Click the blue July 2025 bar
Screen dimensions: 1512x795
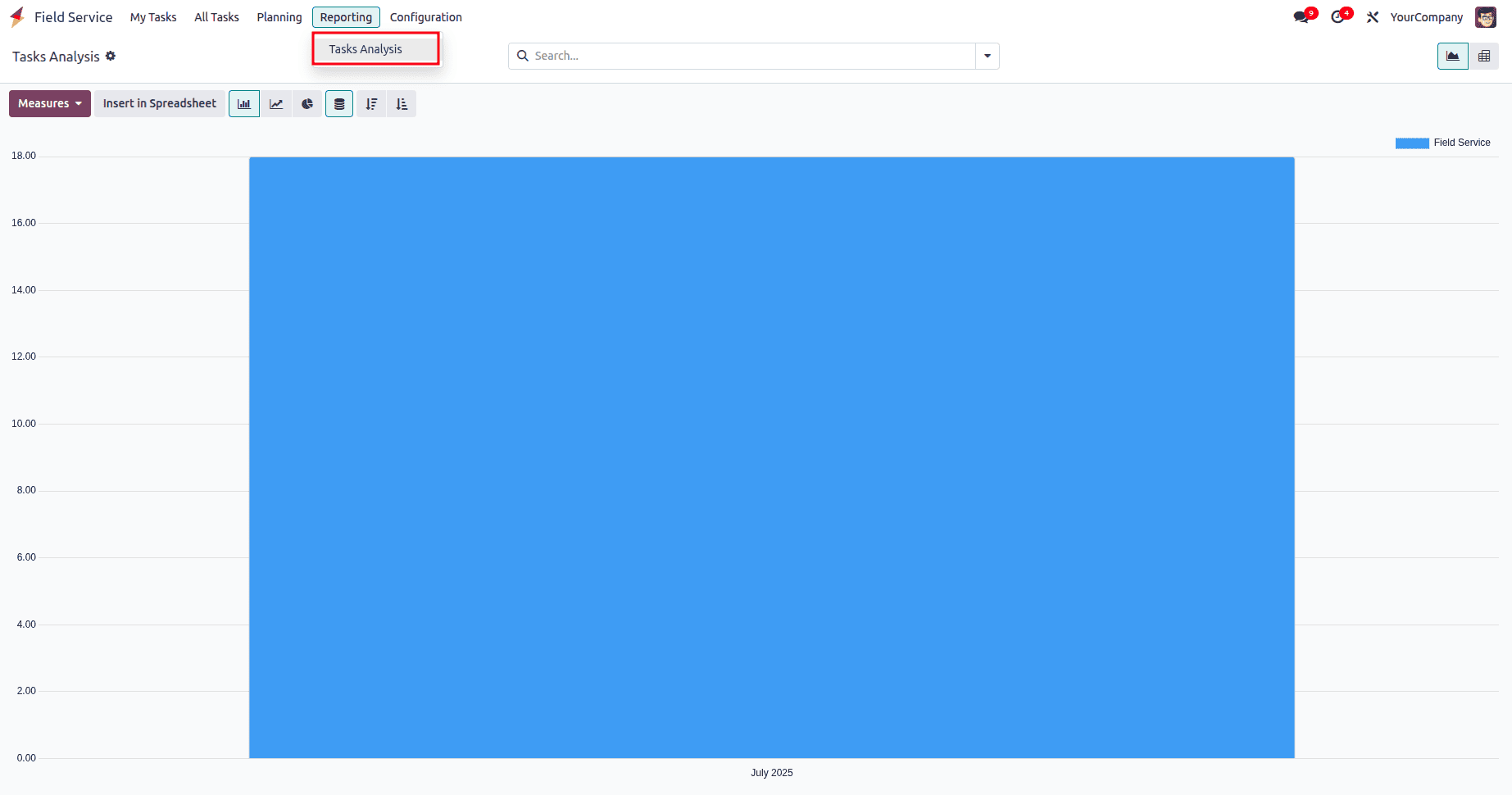(x=772, y=457)
